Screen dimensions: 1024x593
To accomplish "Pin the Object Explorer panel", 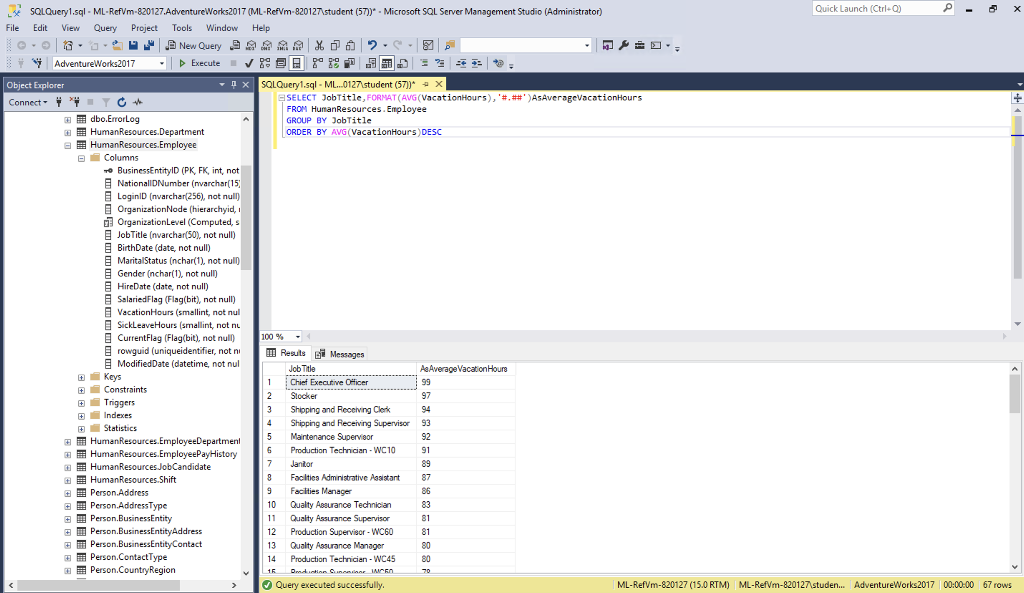I will (x=234, y=85).
